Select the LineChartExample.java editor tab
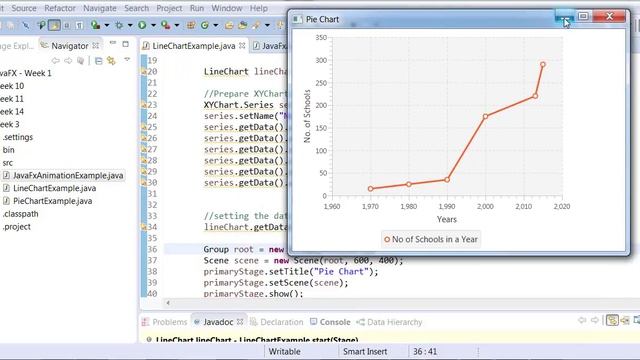 193,46
